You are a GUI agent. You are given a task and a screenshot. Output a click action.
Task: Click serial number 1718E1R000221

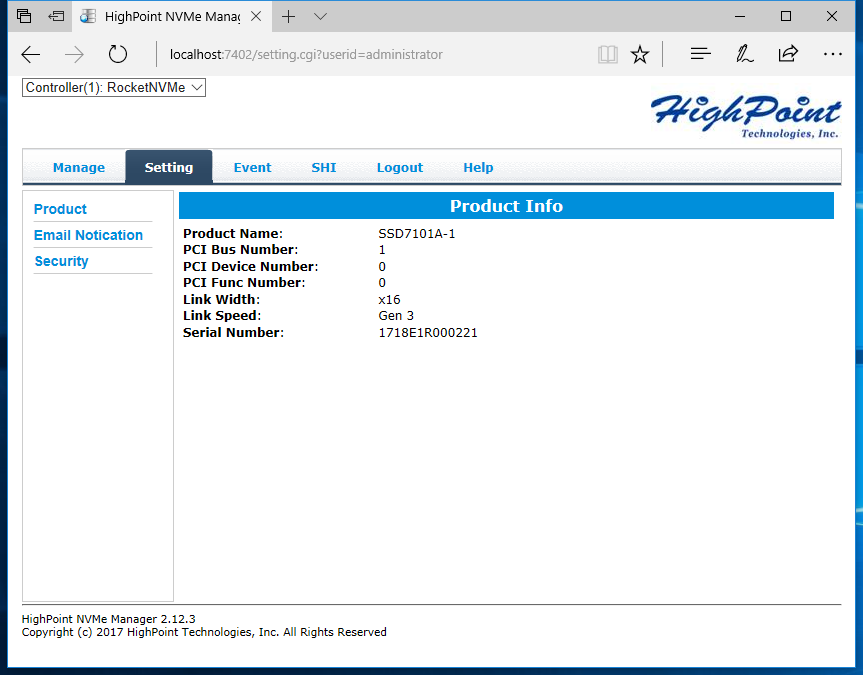428,333
